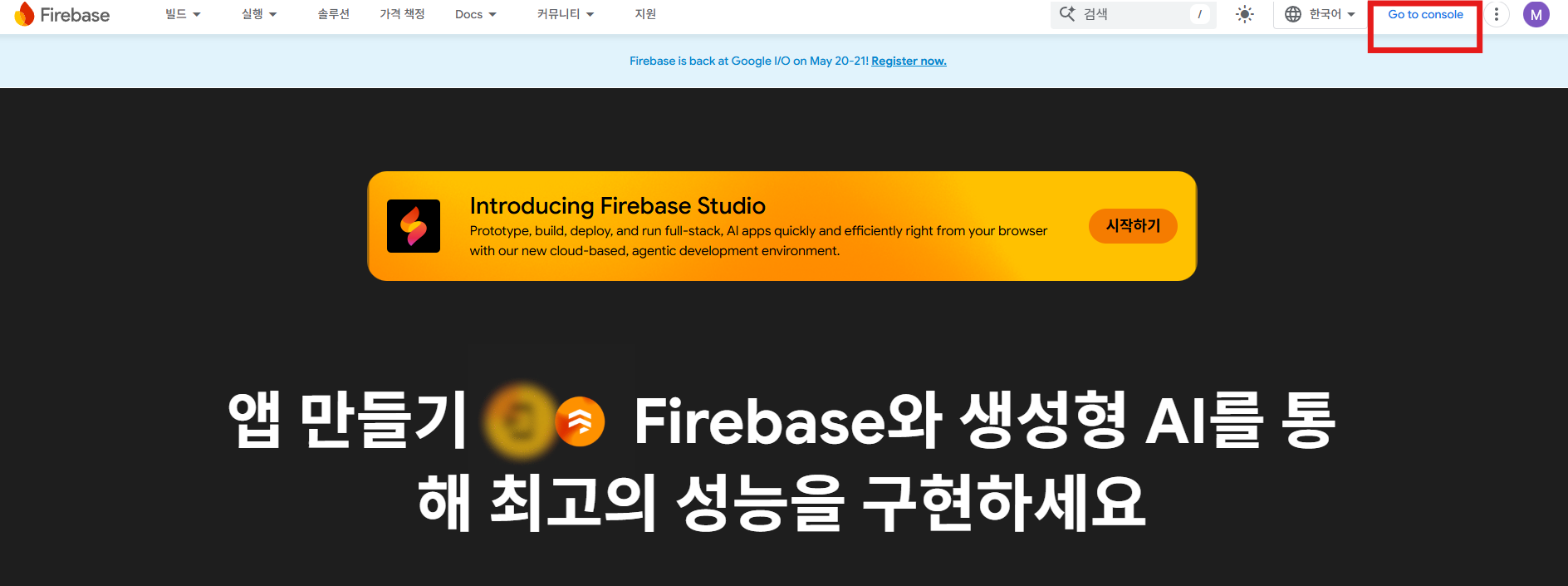Image resolution: width=1568 pixels, height=586 pixels.
Task: Click the orange Firebase Genkit icon in headline
Action: pos(580,421)
